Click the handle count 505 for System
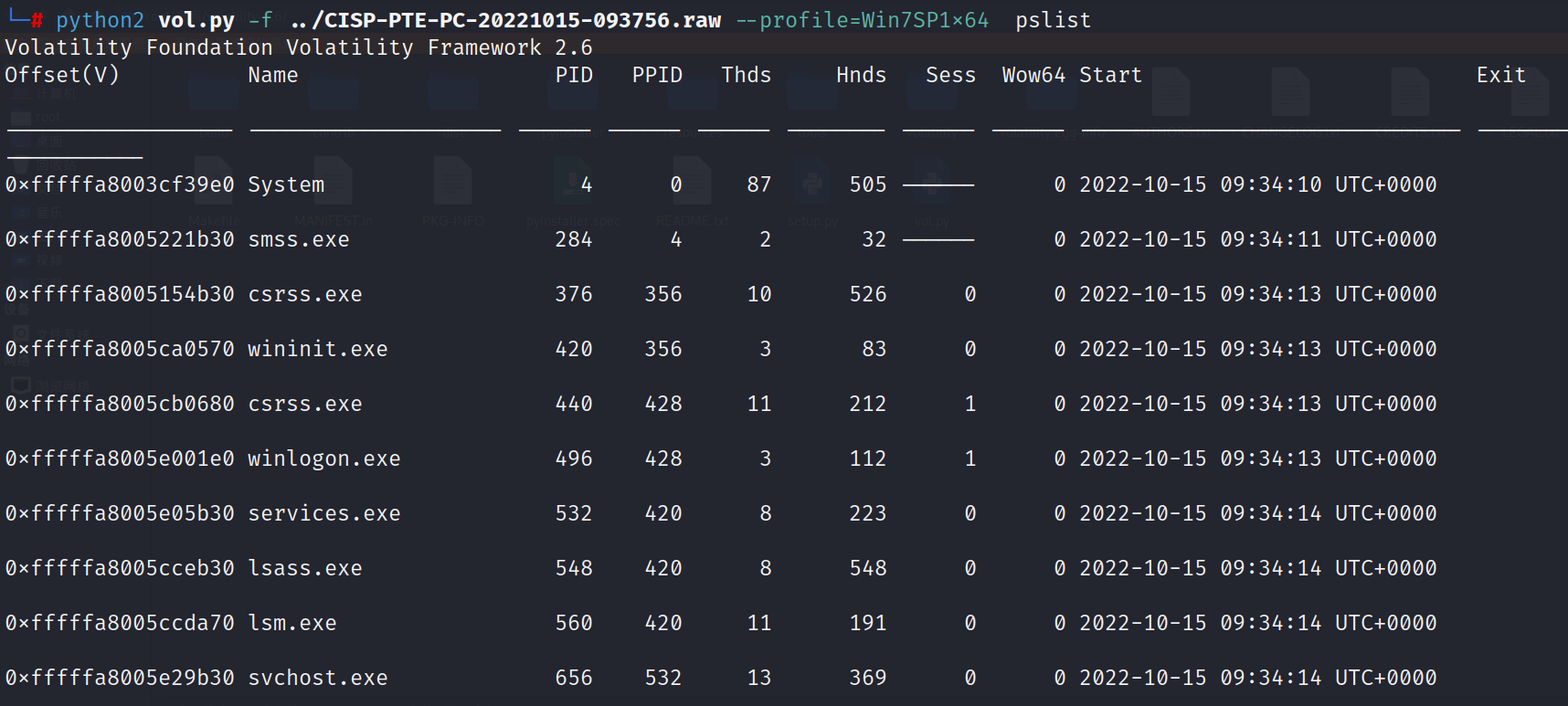The width and height of the screenshot is (1568, 706). pyautogui.click(x=868, y=184)
